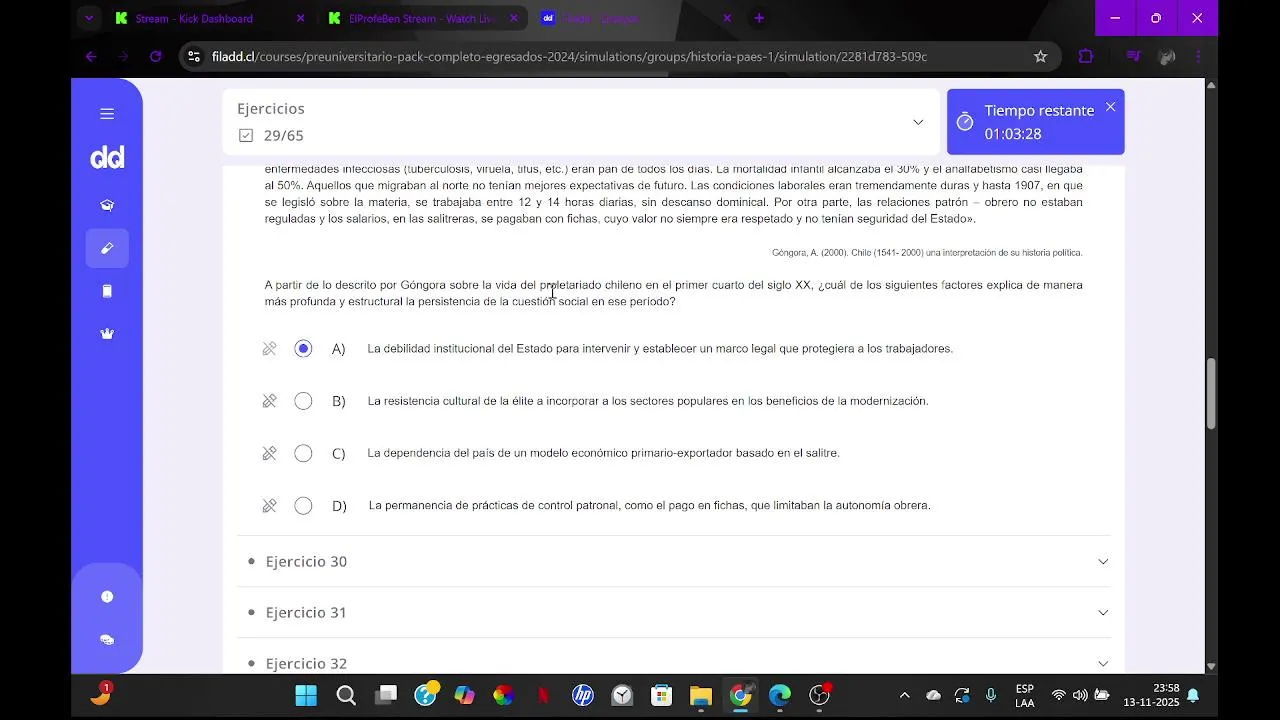Click the Ejercicio 30 title
Screen dimensions: 1280x720
pos(306,562)
